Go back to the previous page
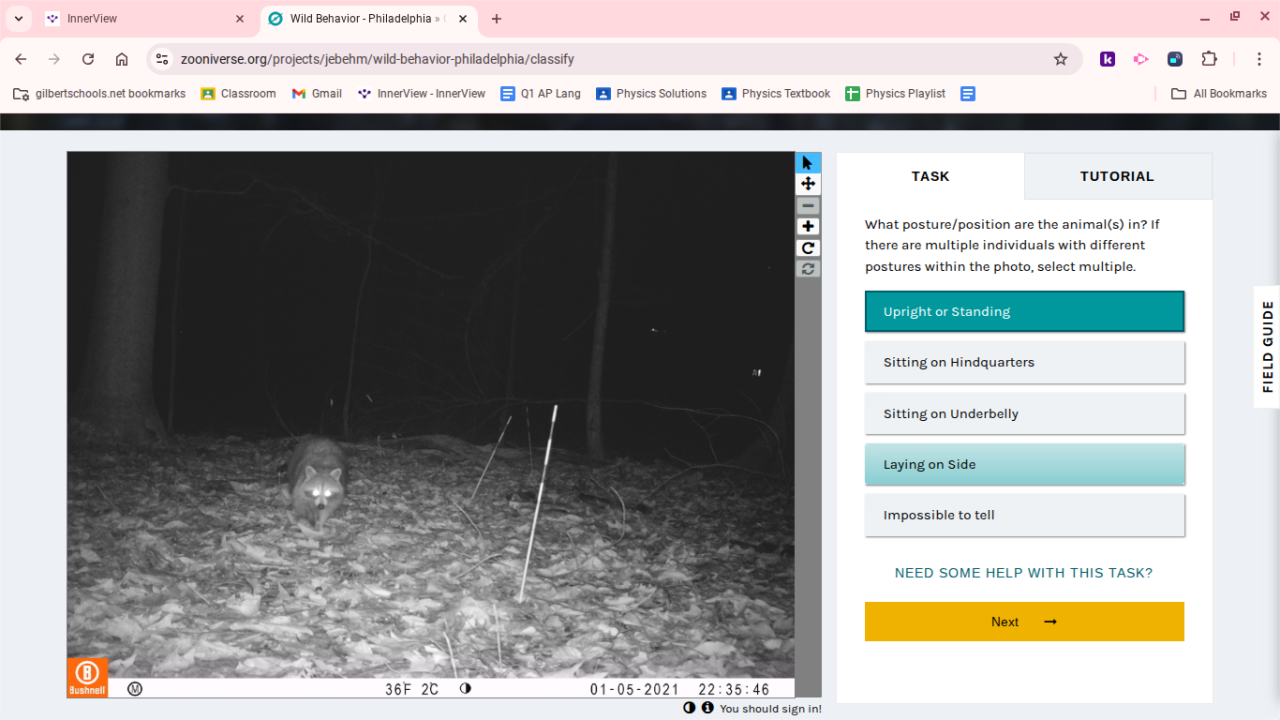The height and width of the screenshot is (720, 1280). point(21,59)
